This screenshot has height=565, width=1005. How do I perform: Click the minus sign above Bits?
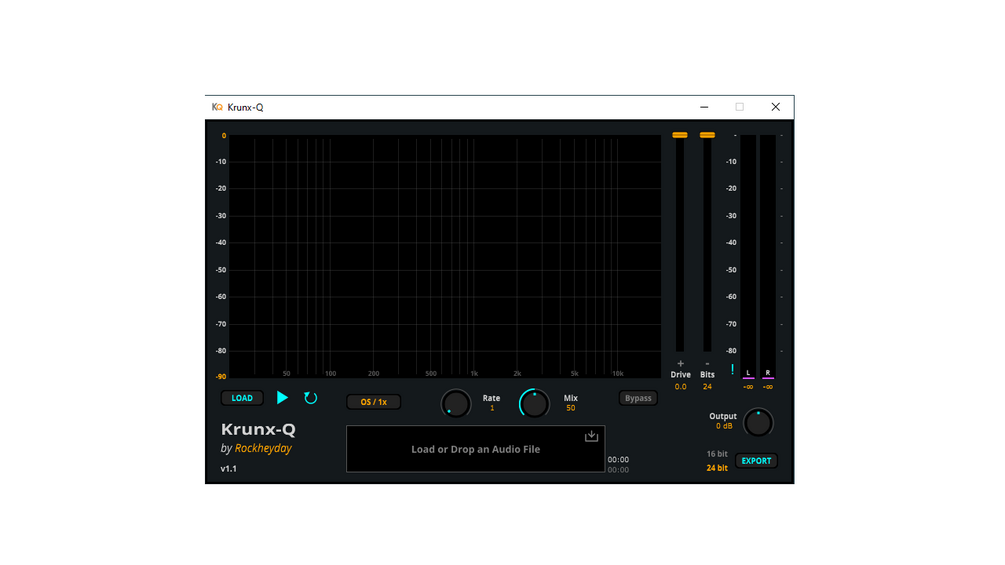coord(707,363)
